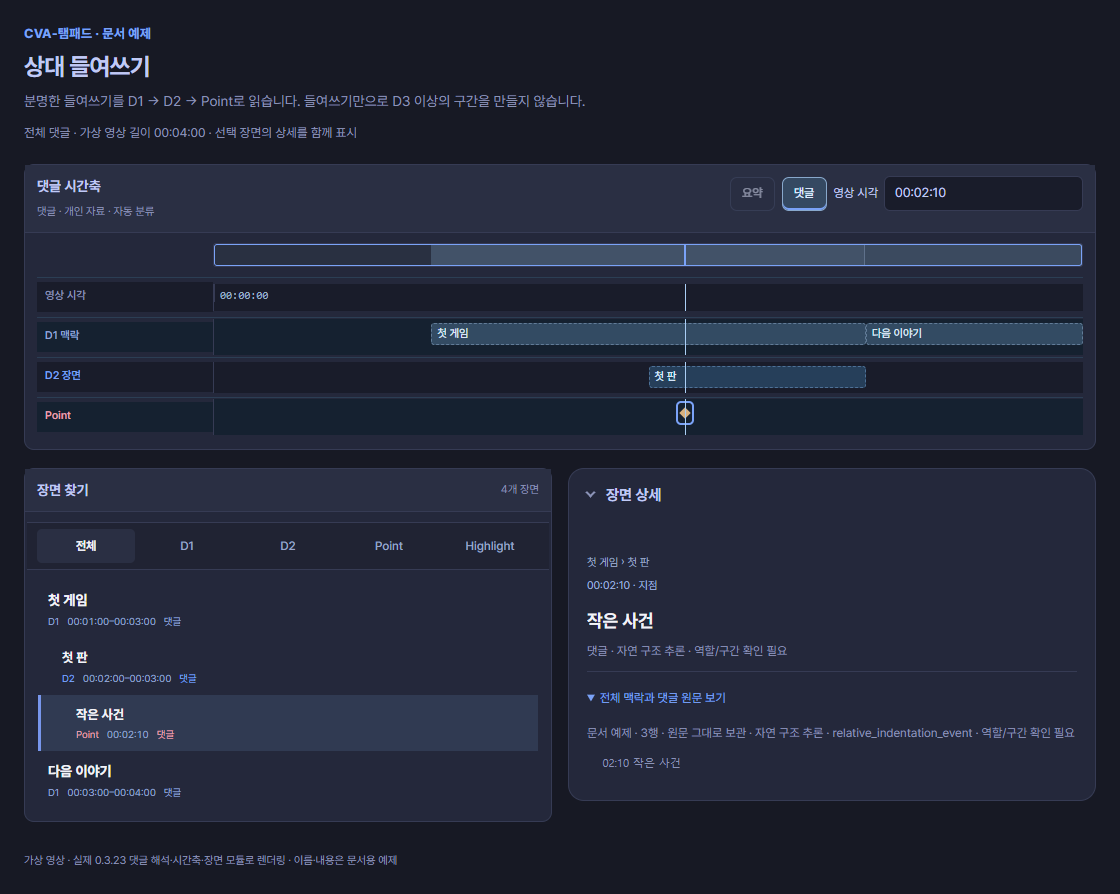The height and width of the screenshot is (894, 1120).
Task: Collapse the 장면 상세 panel chevron
Action: pyautogui.click(x=590, y=494)
